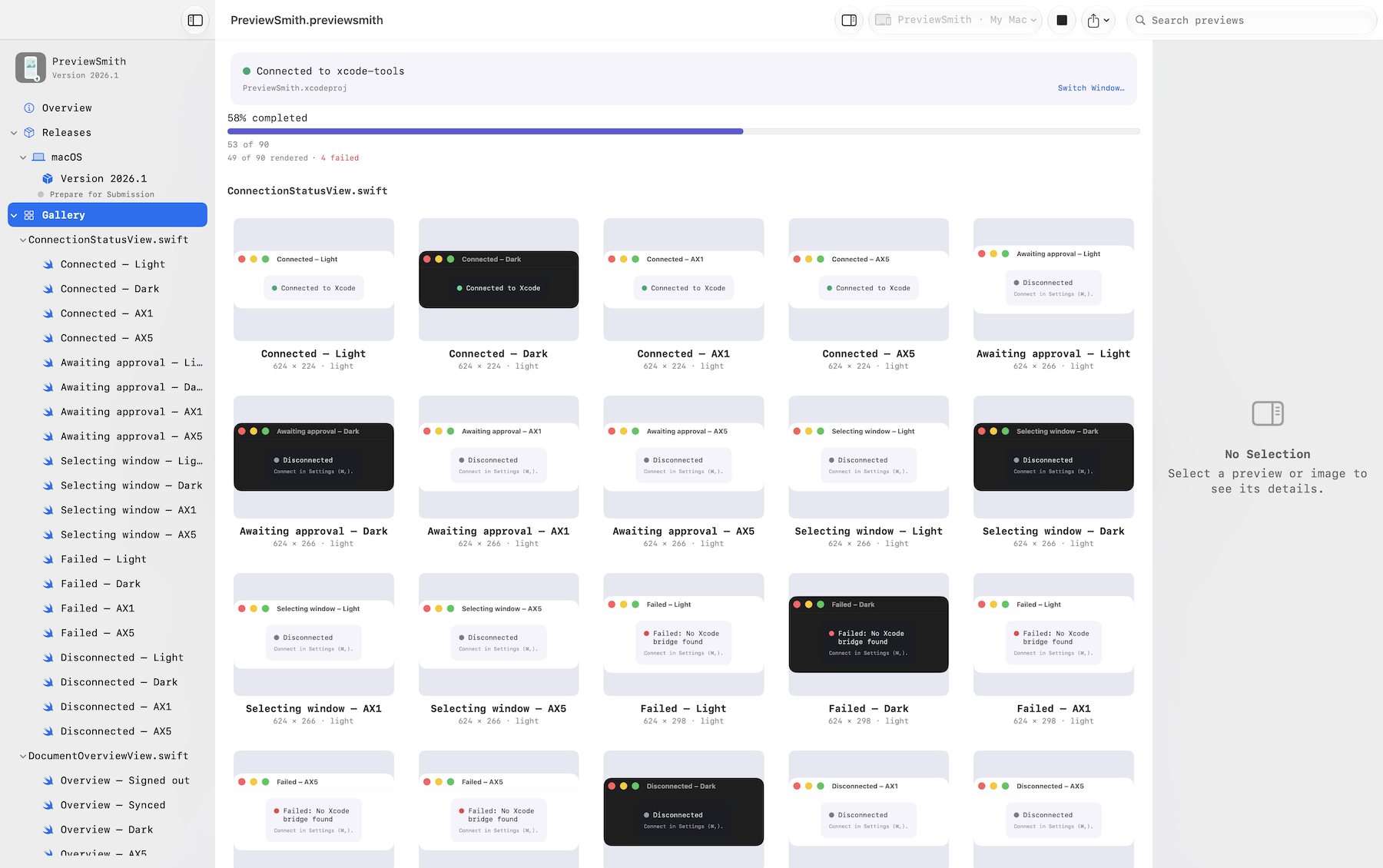The width and height of the screenshot is (1383, 868).
Task: Click swift icon for Failed – Dark
Action: (48, 584)
